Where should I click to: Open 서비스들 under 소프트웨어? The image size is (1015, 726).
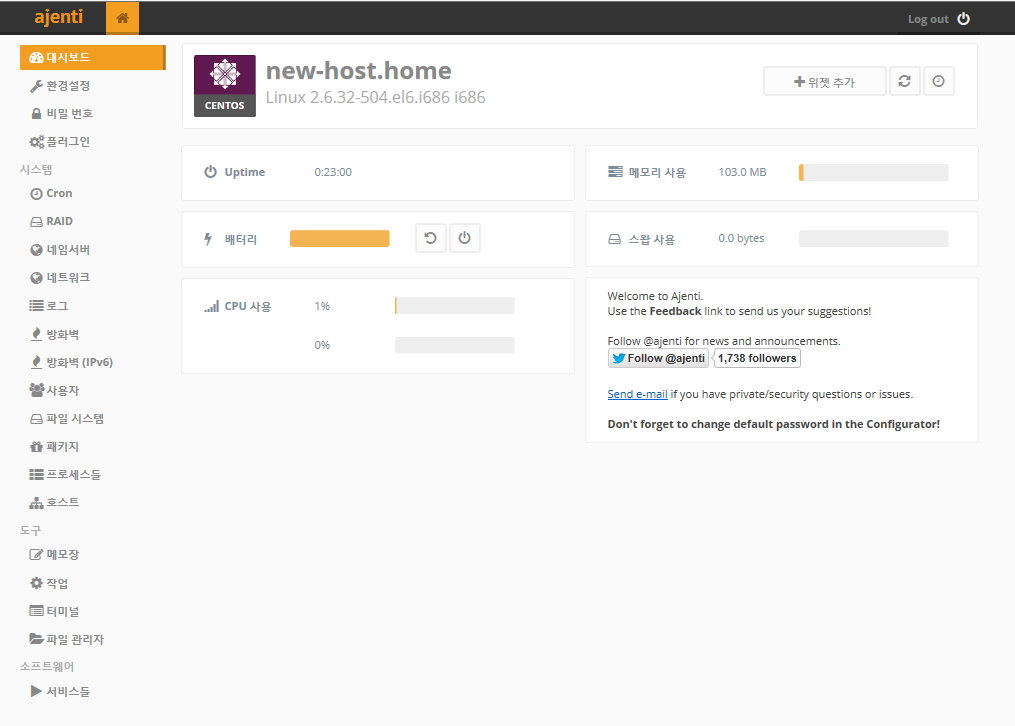68,691
